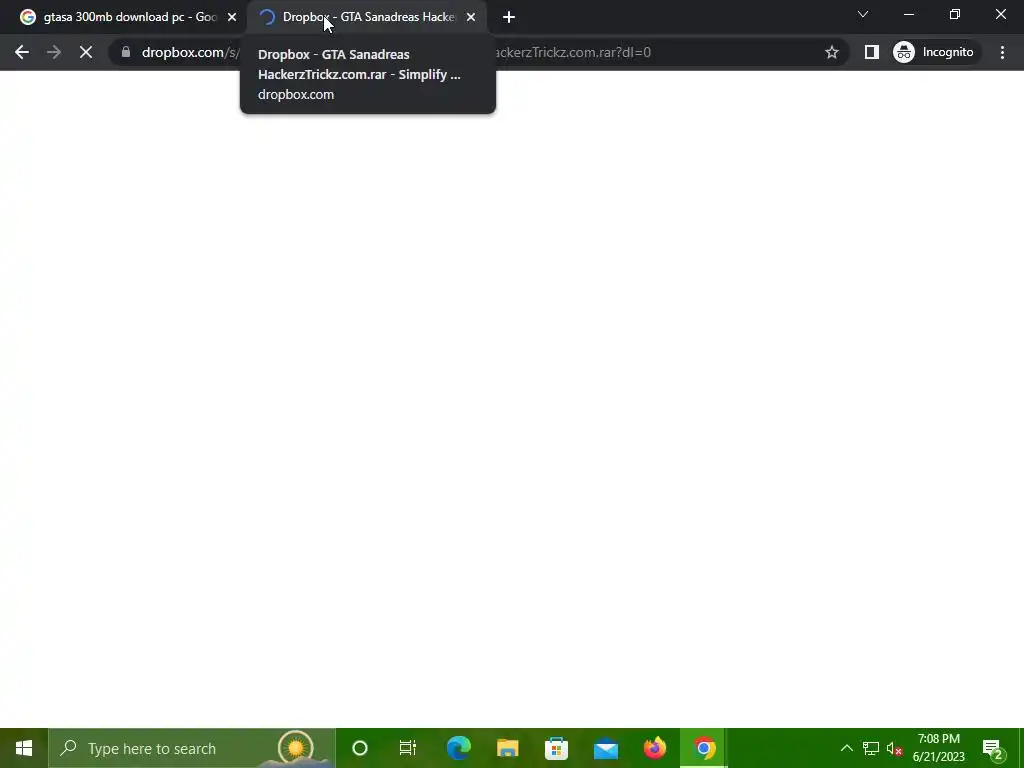Close the gtasa 300mb download tab
The height and width of the screenshot is (768, 1024).
pos(232,17)
